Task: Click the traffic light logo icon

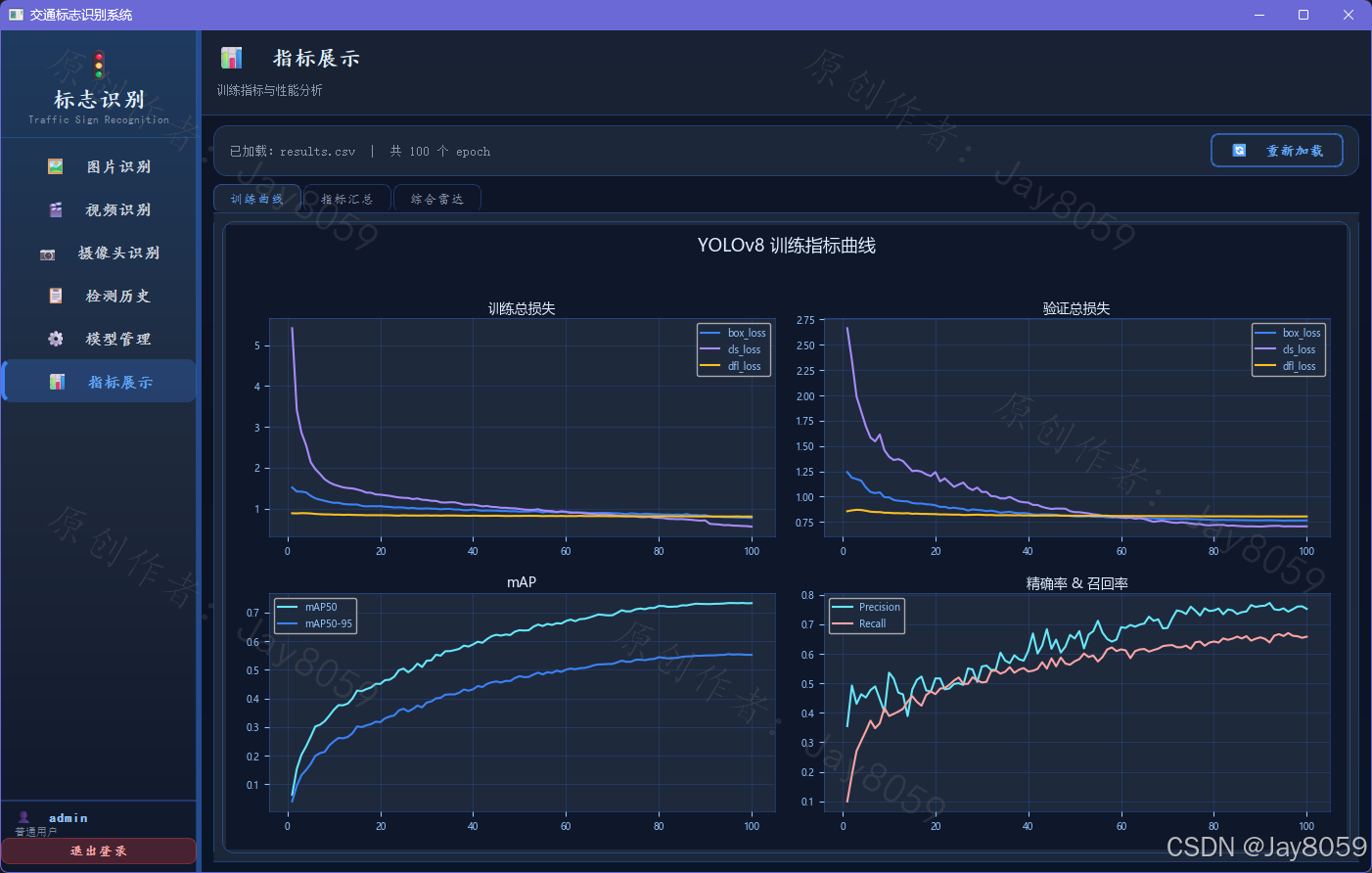Action: [98, 66]
